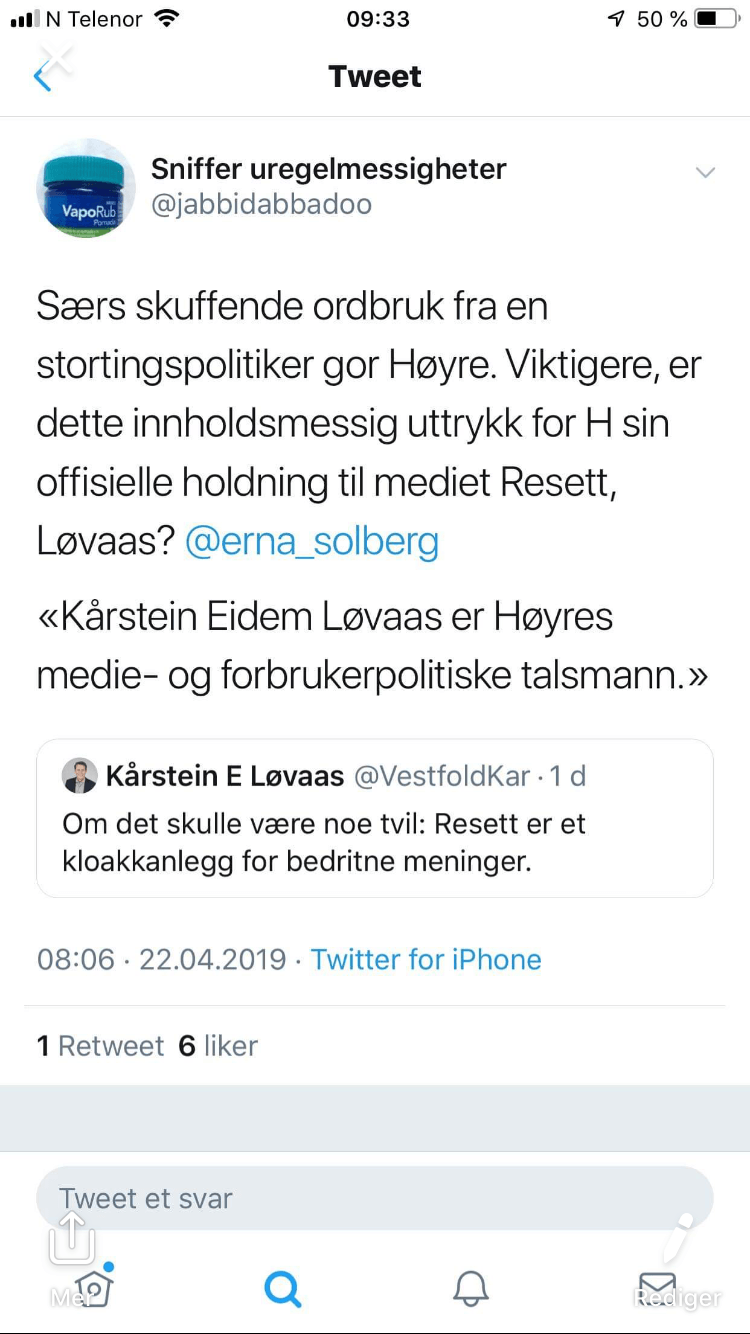
Task: Open the @jabbidabbadoo handle
Action: tap(261, 205)
